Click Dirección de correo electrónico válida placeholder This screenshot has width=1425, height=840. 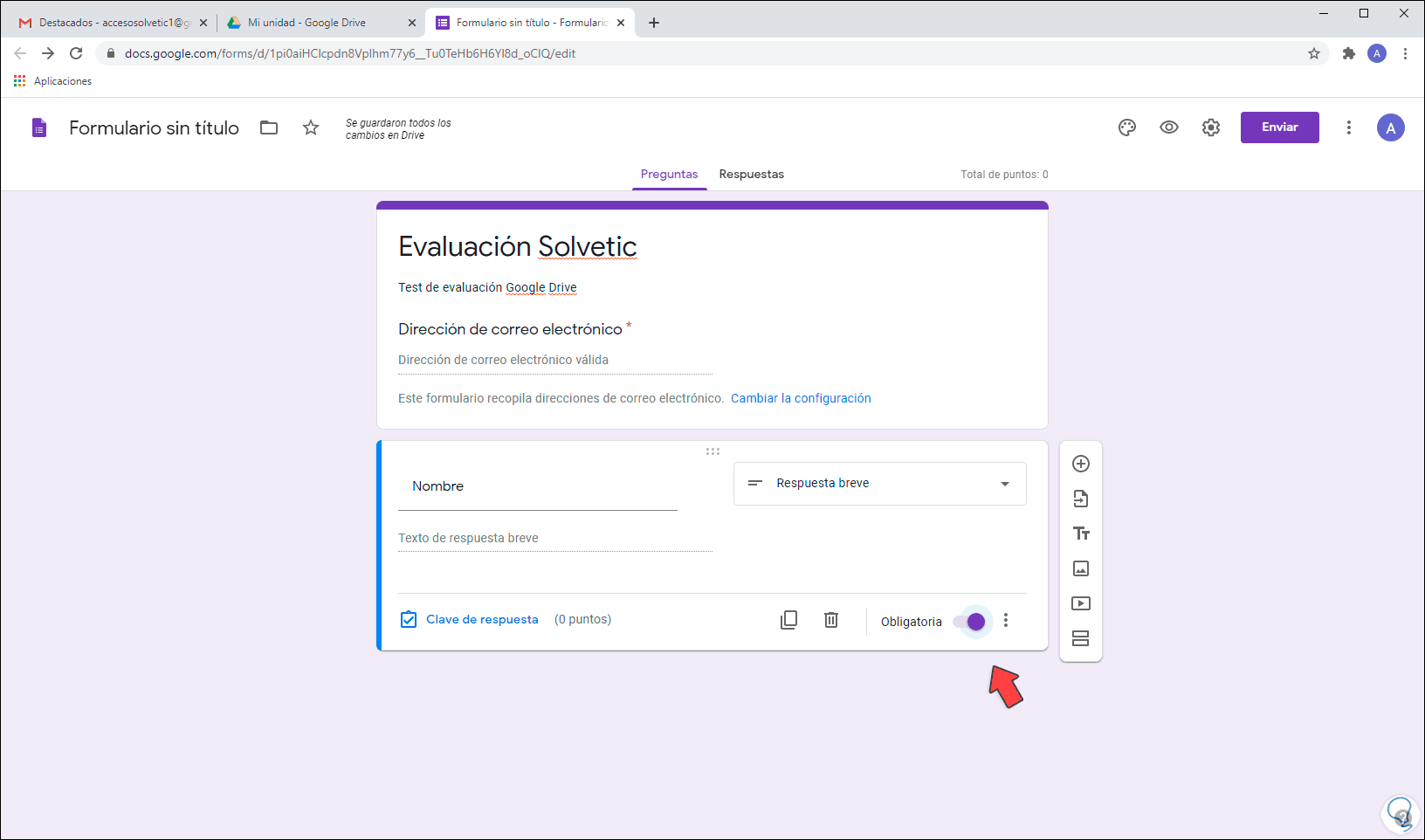coord(503,360)
